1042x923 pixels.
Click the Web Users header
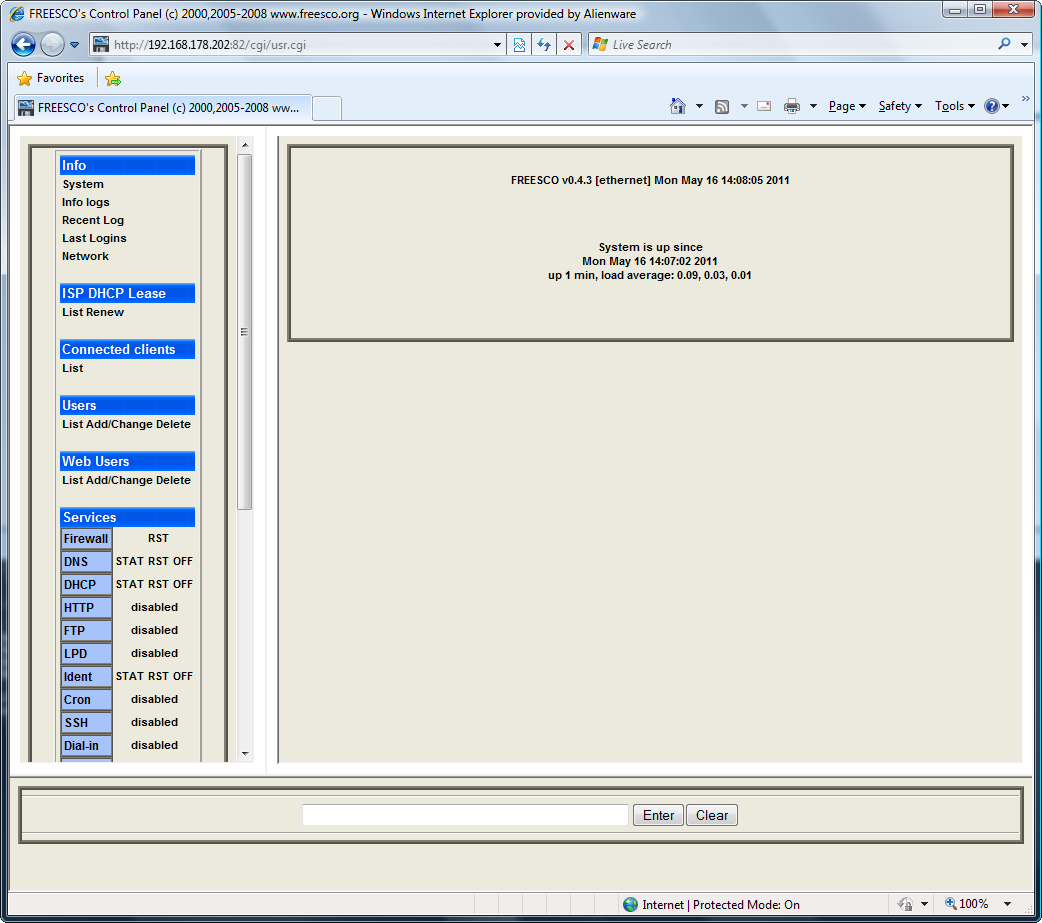[128, 461]
